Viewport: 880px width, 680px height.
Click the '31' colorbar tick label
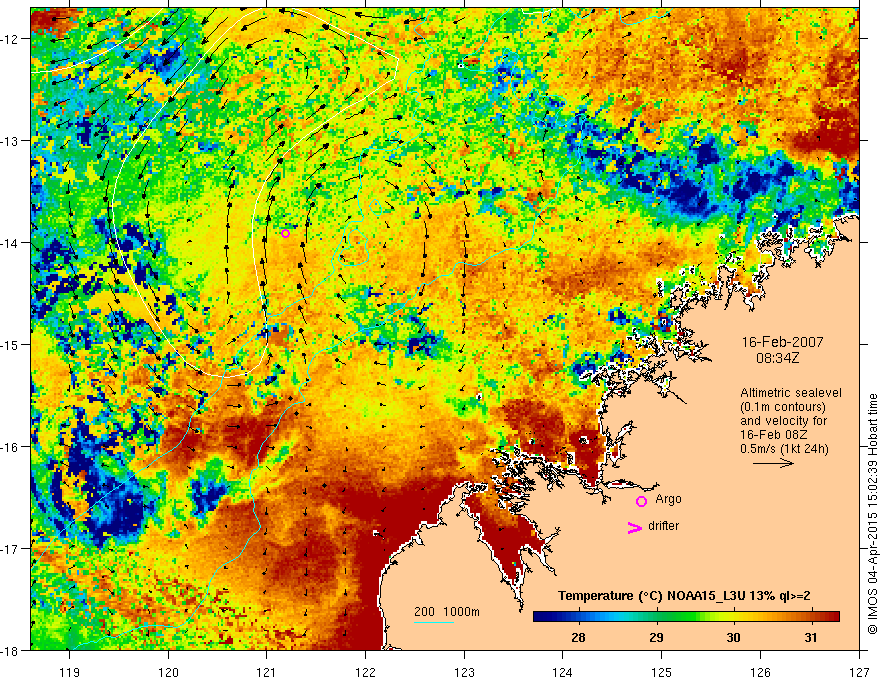[810, 637]
